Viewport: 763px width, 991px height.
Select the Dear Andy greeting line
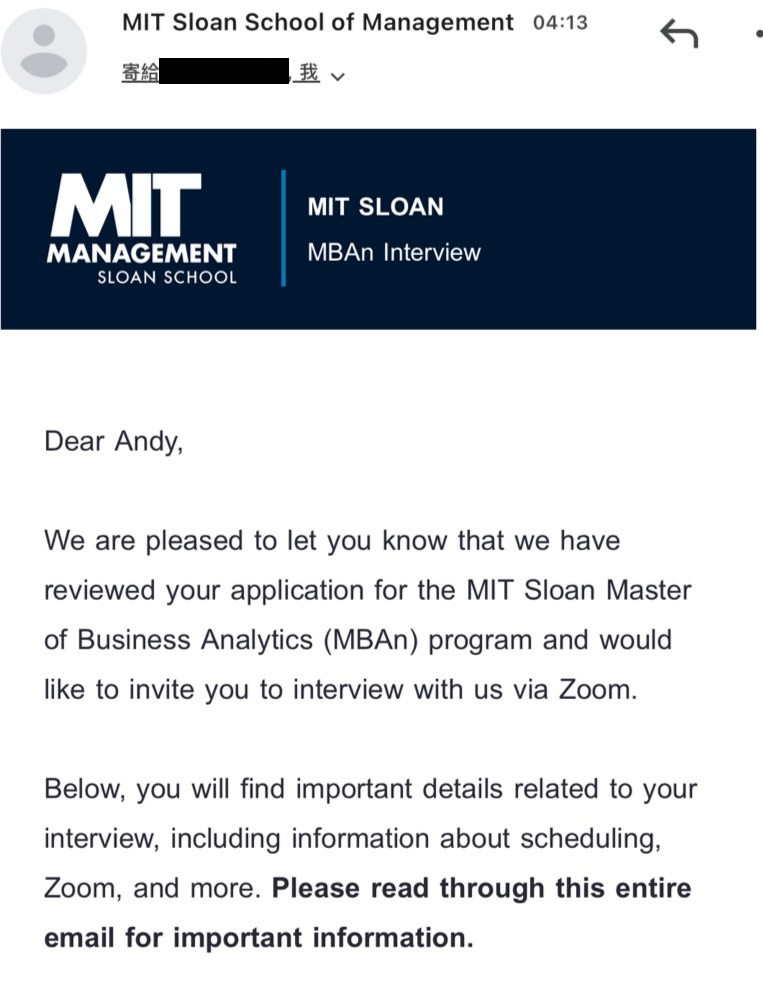(113, 441)
